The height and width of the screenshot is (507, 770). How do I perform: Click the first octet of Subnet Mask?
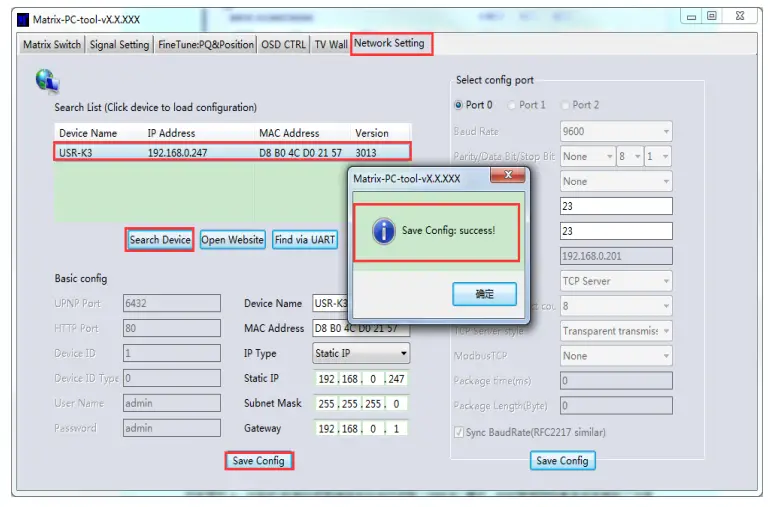(326, 404)
